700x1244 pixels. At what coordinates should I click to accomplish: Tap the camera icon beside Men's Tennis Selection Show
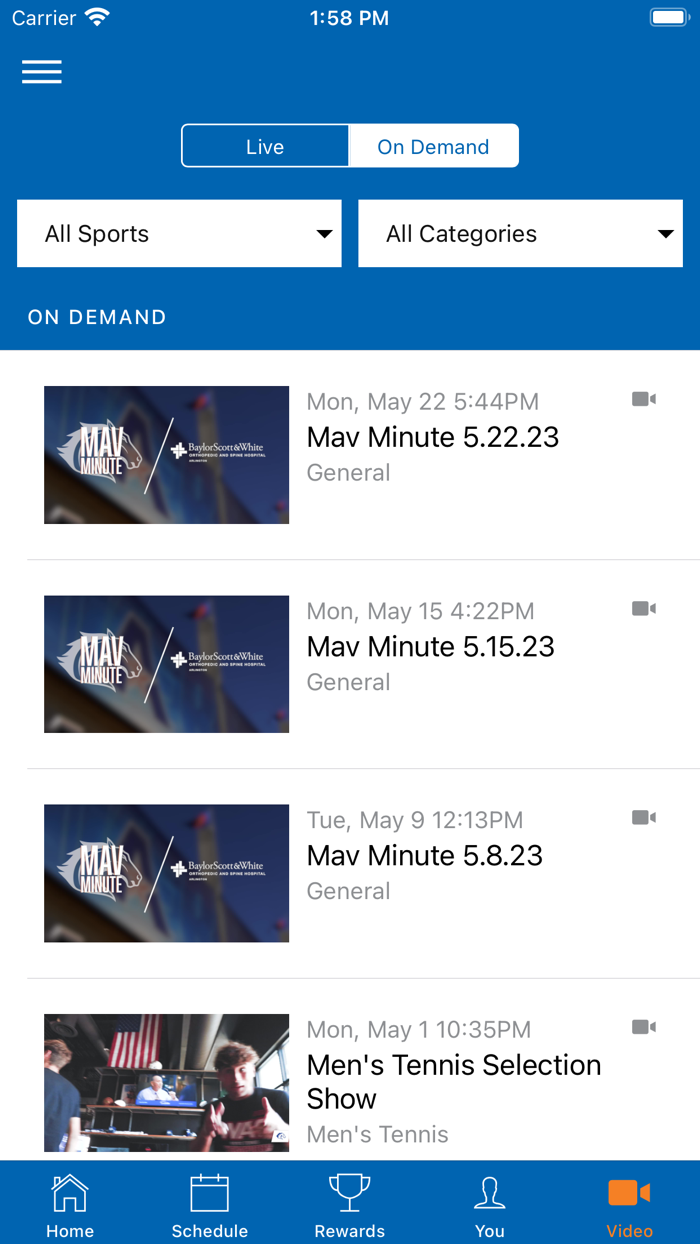(x=645, y=1027)
